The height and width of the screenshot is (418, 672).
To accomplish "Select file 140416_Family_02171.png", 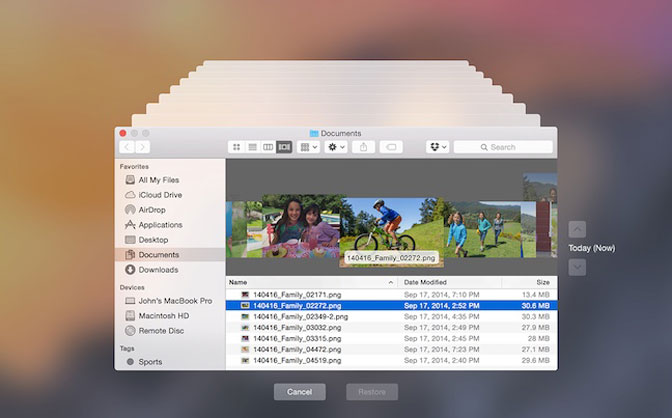I will pyautogui.click(x=391, y=295).
